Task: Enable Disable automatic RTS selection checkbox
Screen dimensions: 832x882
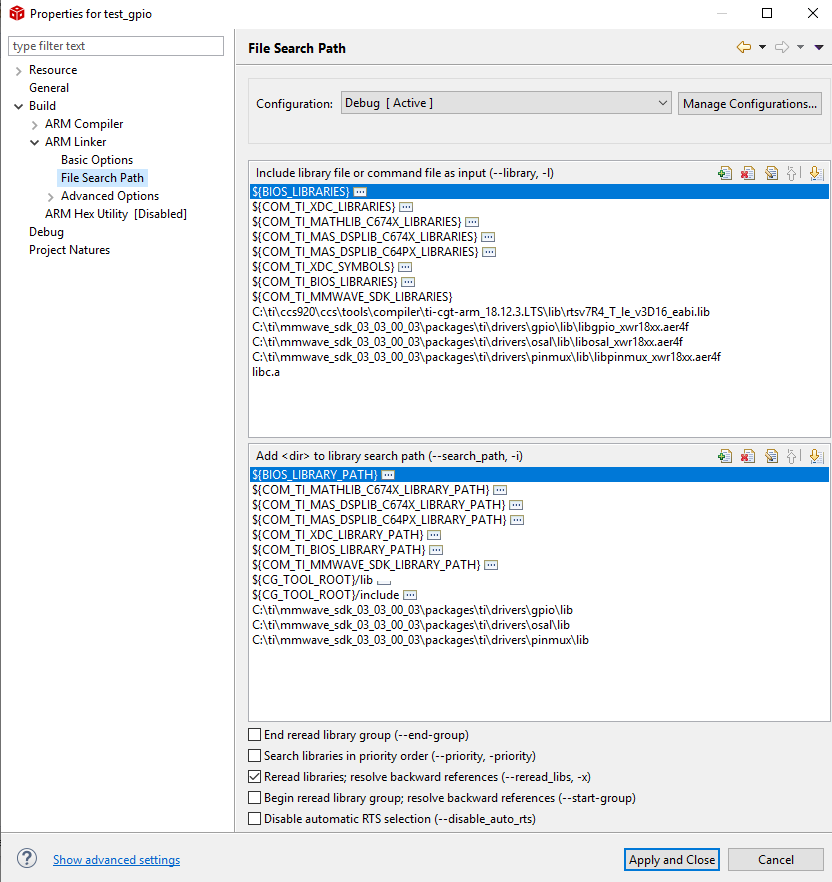Action: [x=255, y=818]
